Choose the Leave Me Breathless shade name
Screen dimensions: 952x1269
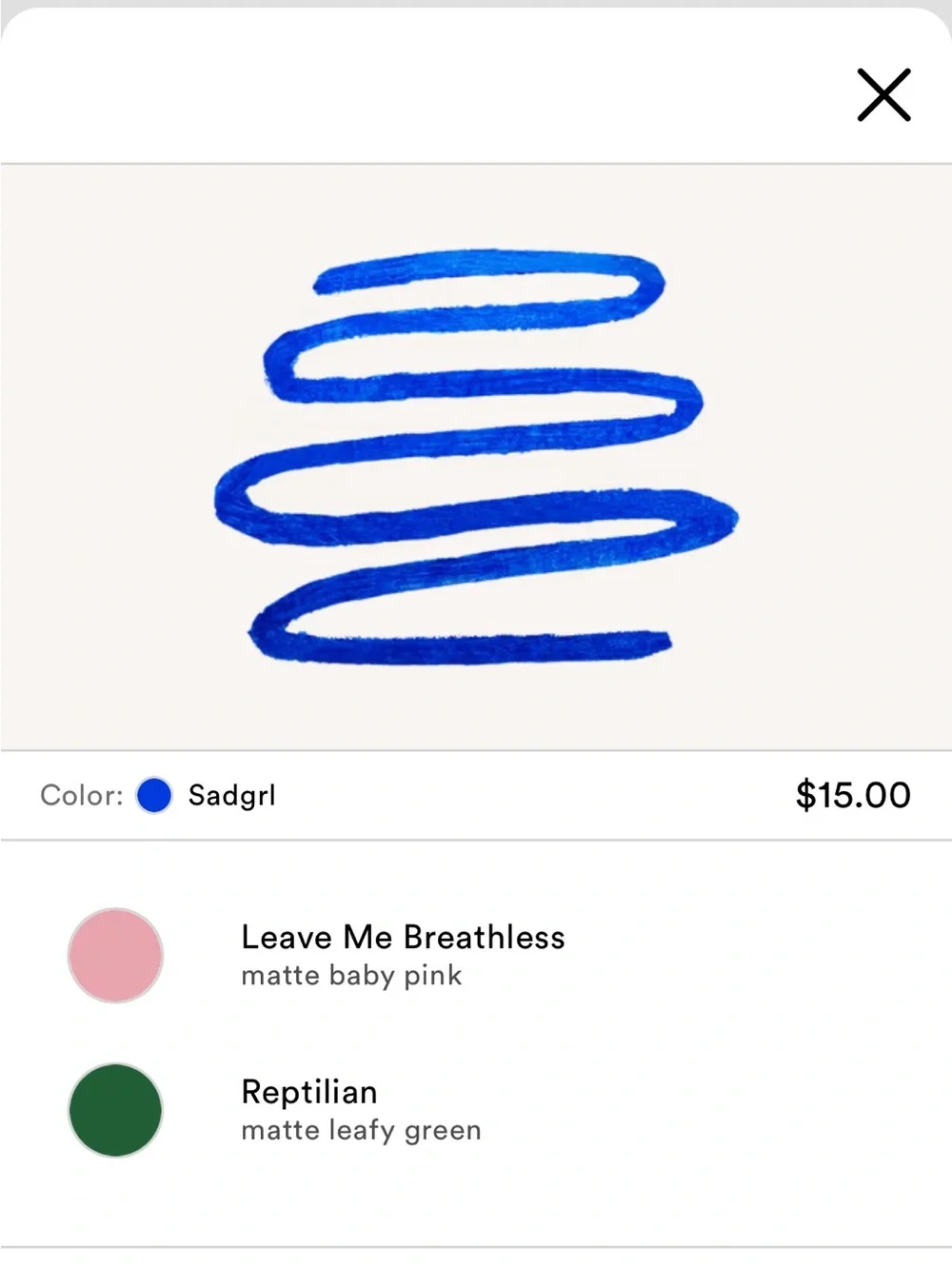403,937
